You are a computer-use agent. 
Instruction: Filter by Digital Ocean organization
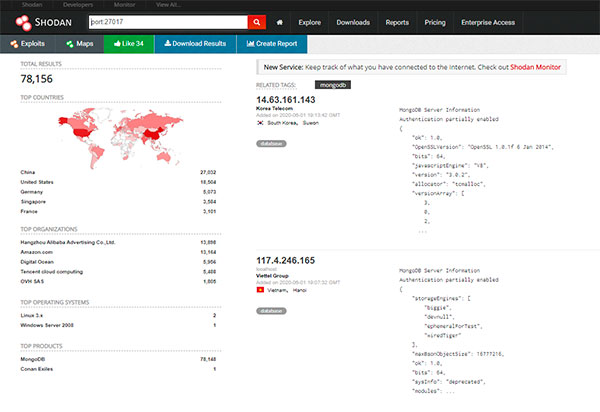[x=37, y=262]
